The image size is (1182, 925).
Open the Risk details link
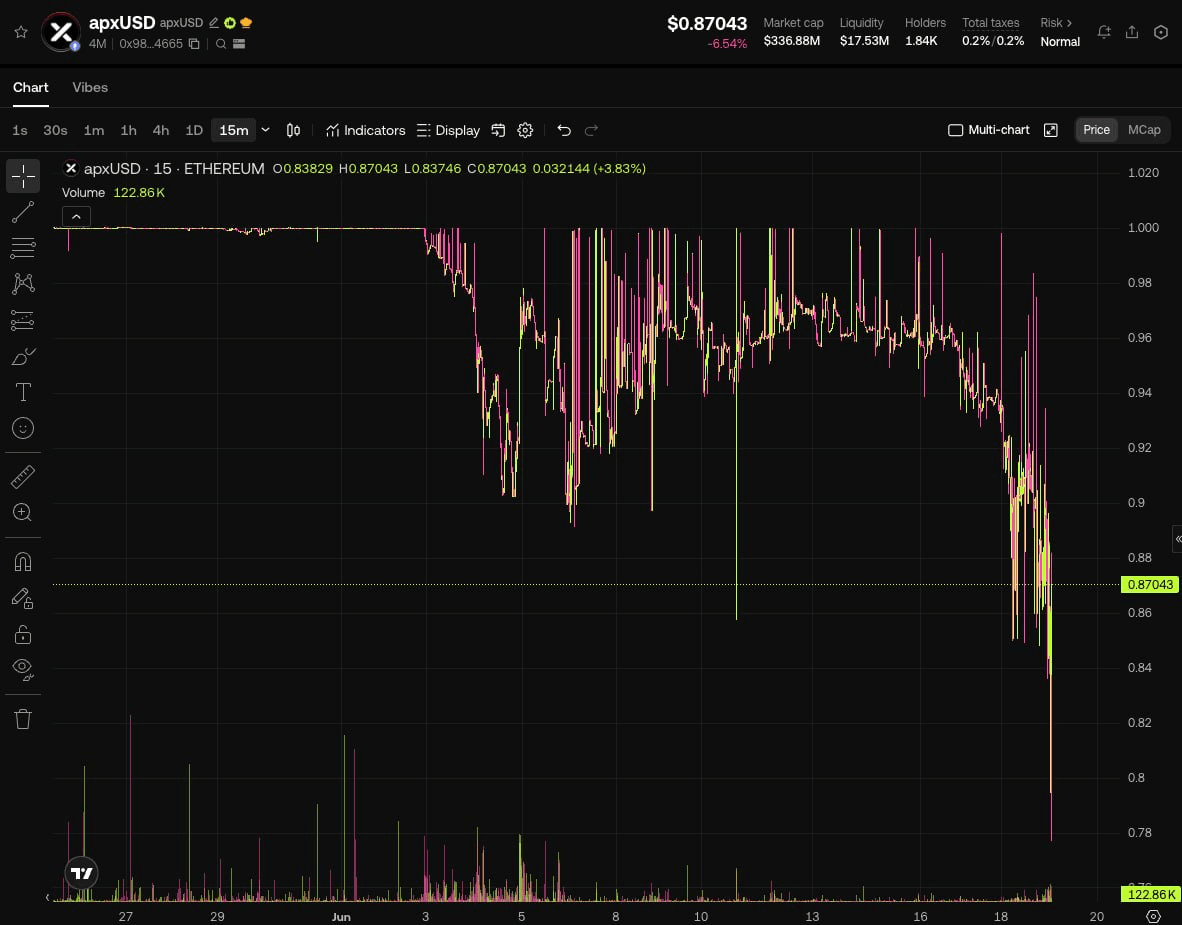[x=1055, y=23]
